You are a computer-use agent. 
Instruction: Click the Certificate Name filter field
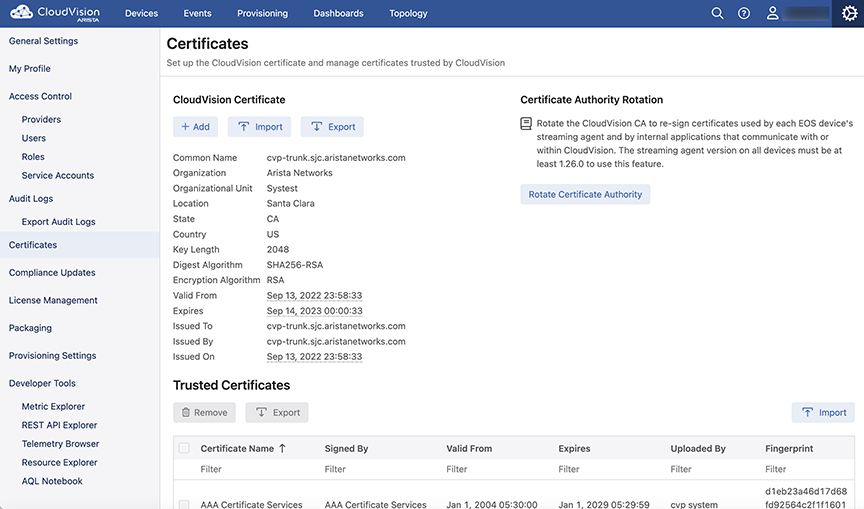point(257,469)
